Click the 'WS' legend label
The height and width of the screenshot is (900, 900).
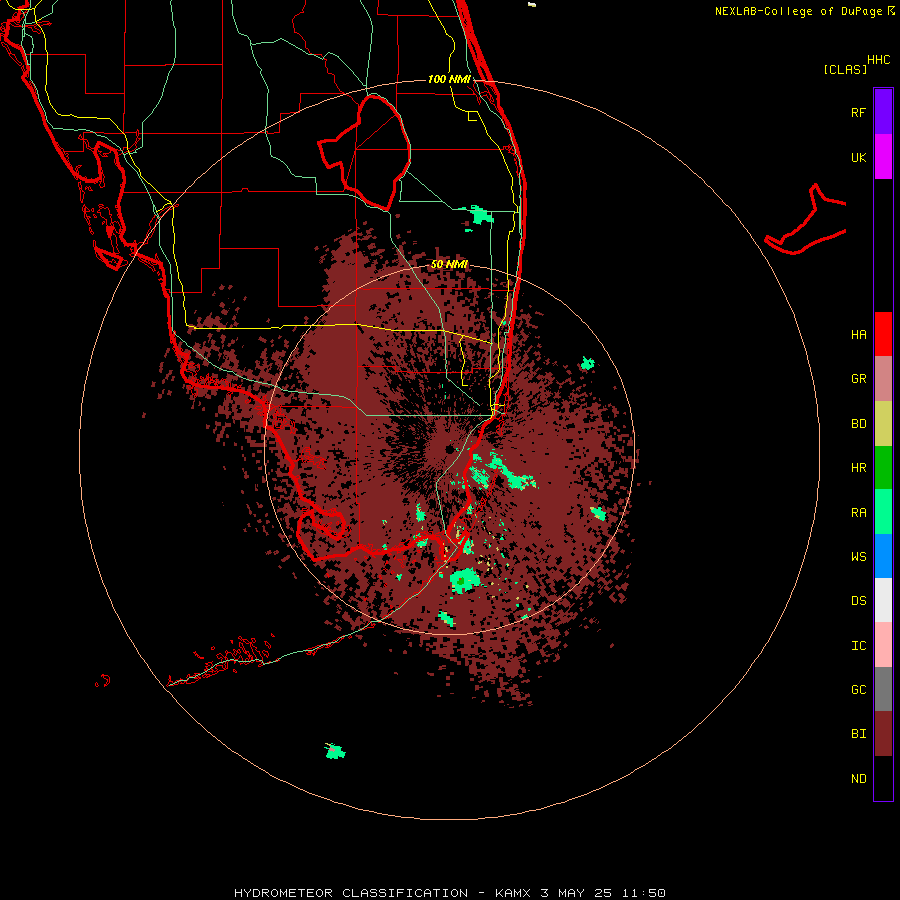click(x=858, y=557)
